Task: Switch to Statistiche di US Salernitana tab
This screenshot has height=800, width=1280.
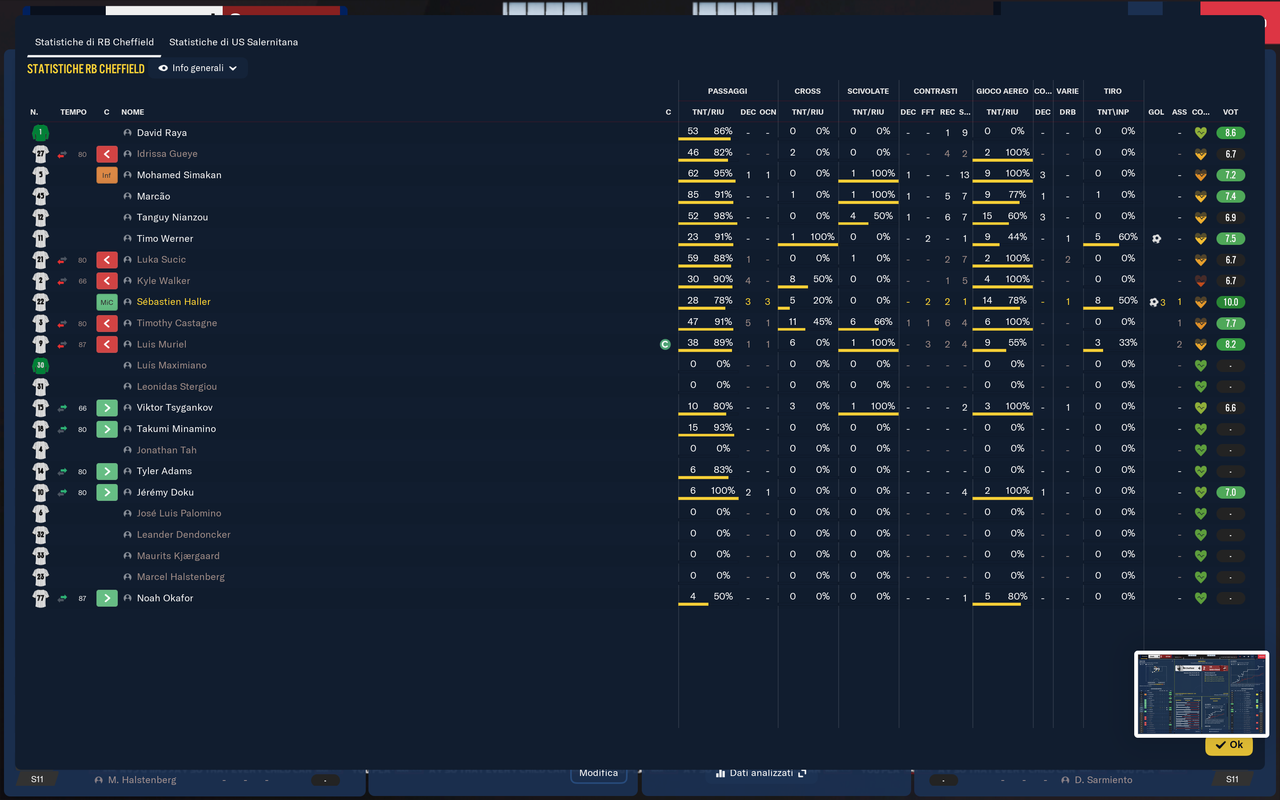Action: pos(233,42)
